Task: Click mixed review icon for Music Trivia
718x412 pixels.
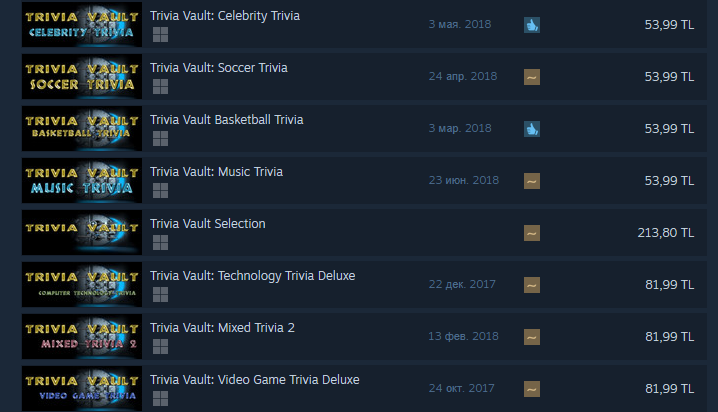Action: (x=532, y=181)
